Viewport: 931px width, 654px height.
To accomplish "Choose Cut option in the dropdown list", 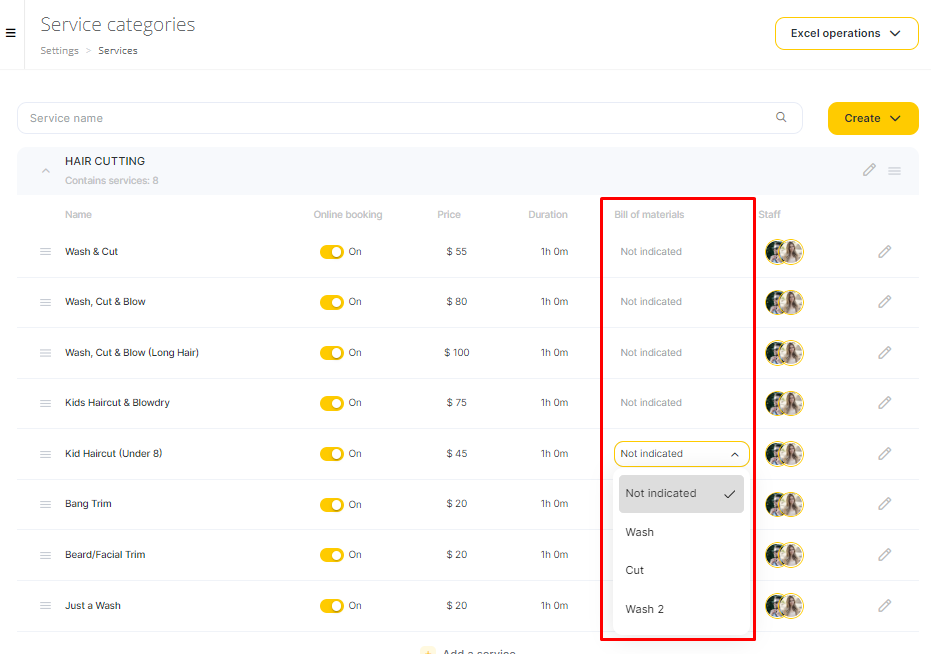I will [x=635, y=570].
